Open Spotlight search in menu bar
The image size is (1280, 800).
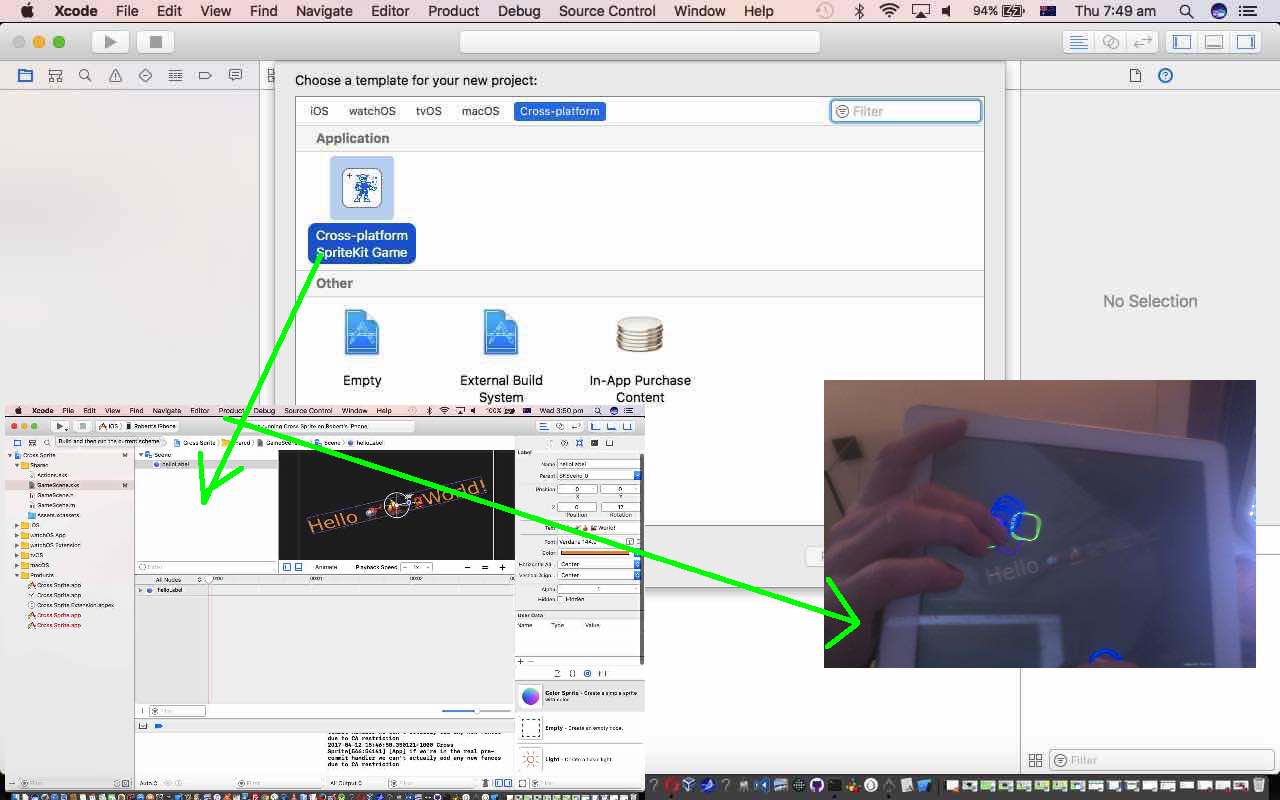1186,11
